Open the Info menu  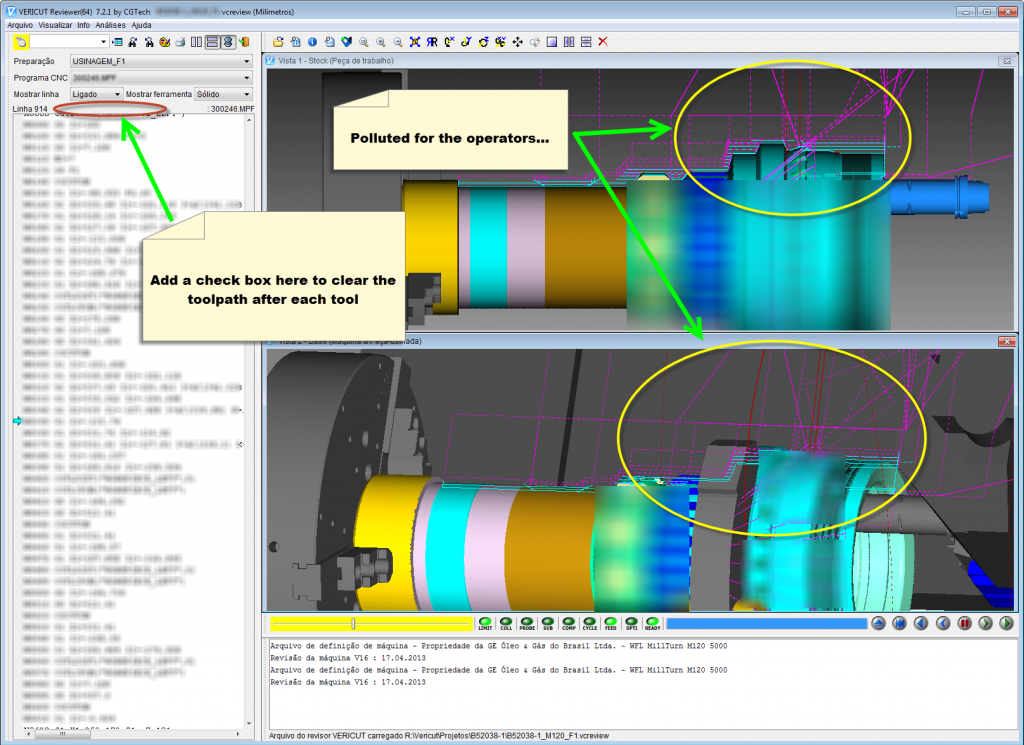[x=84, y=25]
